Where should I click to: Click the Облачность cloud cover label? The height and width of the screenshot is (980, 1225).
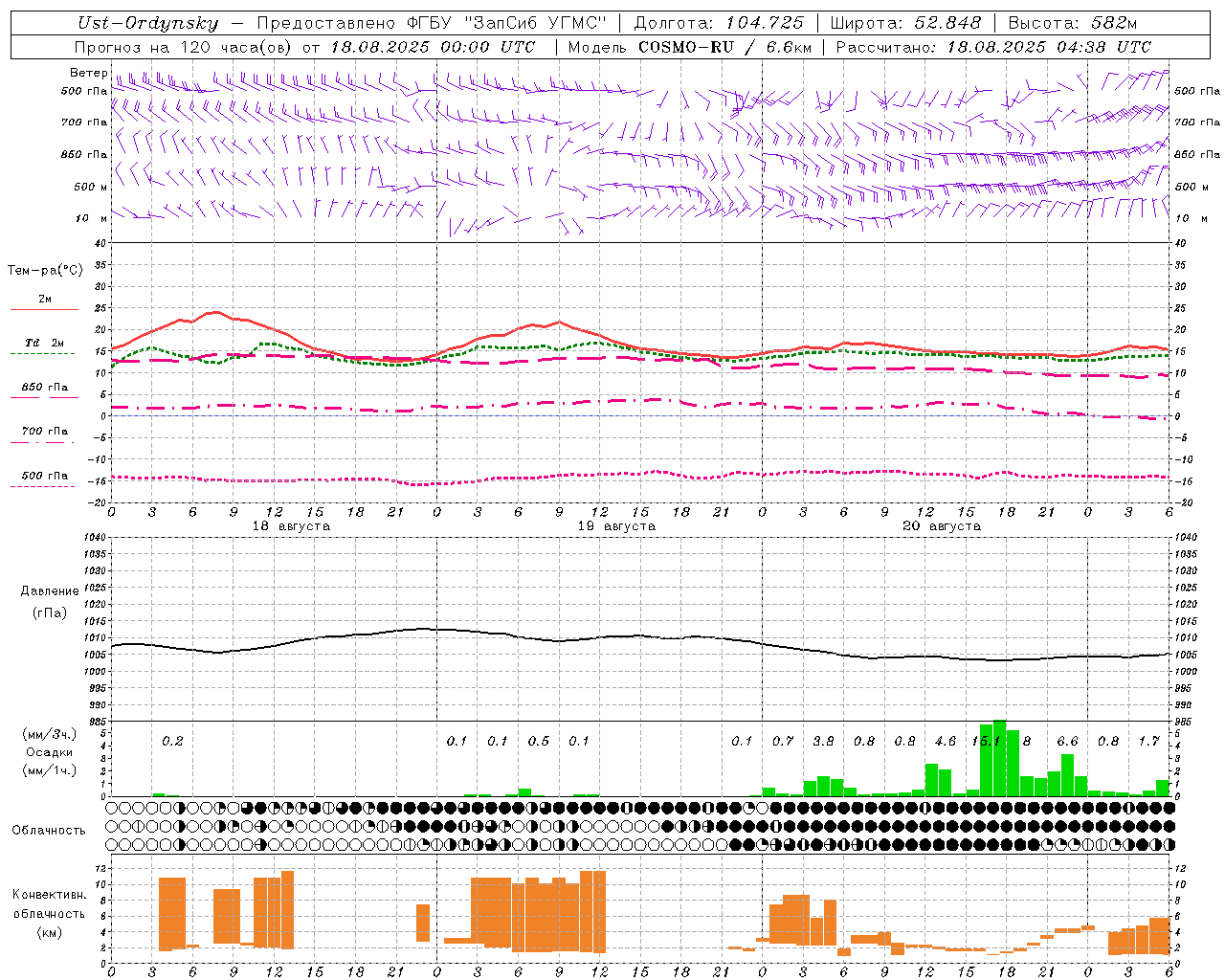point(49,831)
